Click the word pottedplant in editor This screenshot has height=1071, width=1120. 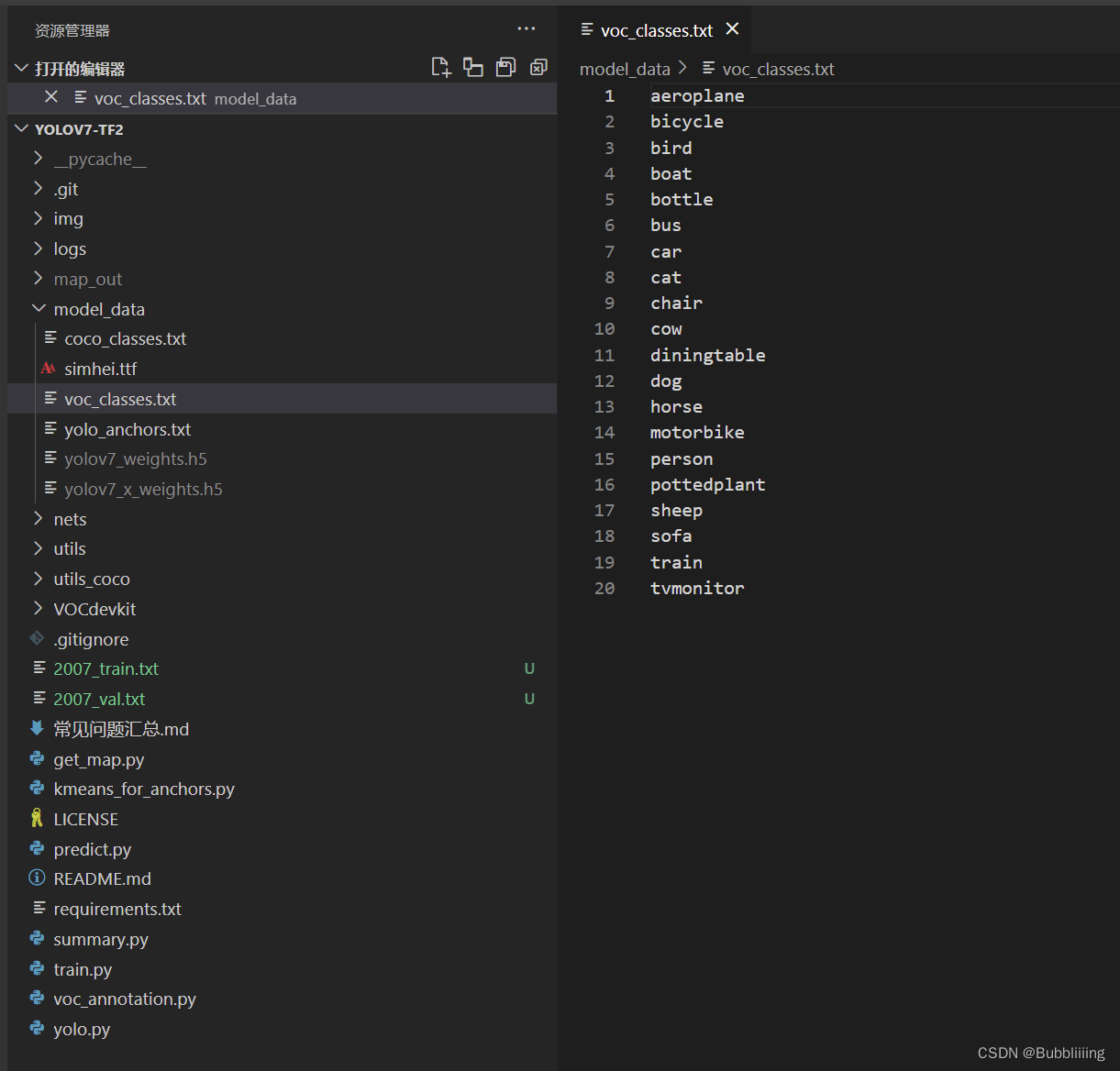point(707,484)
